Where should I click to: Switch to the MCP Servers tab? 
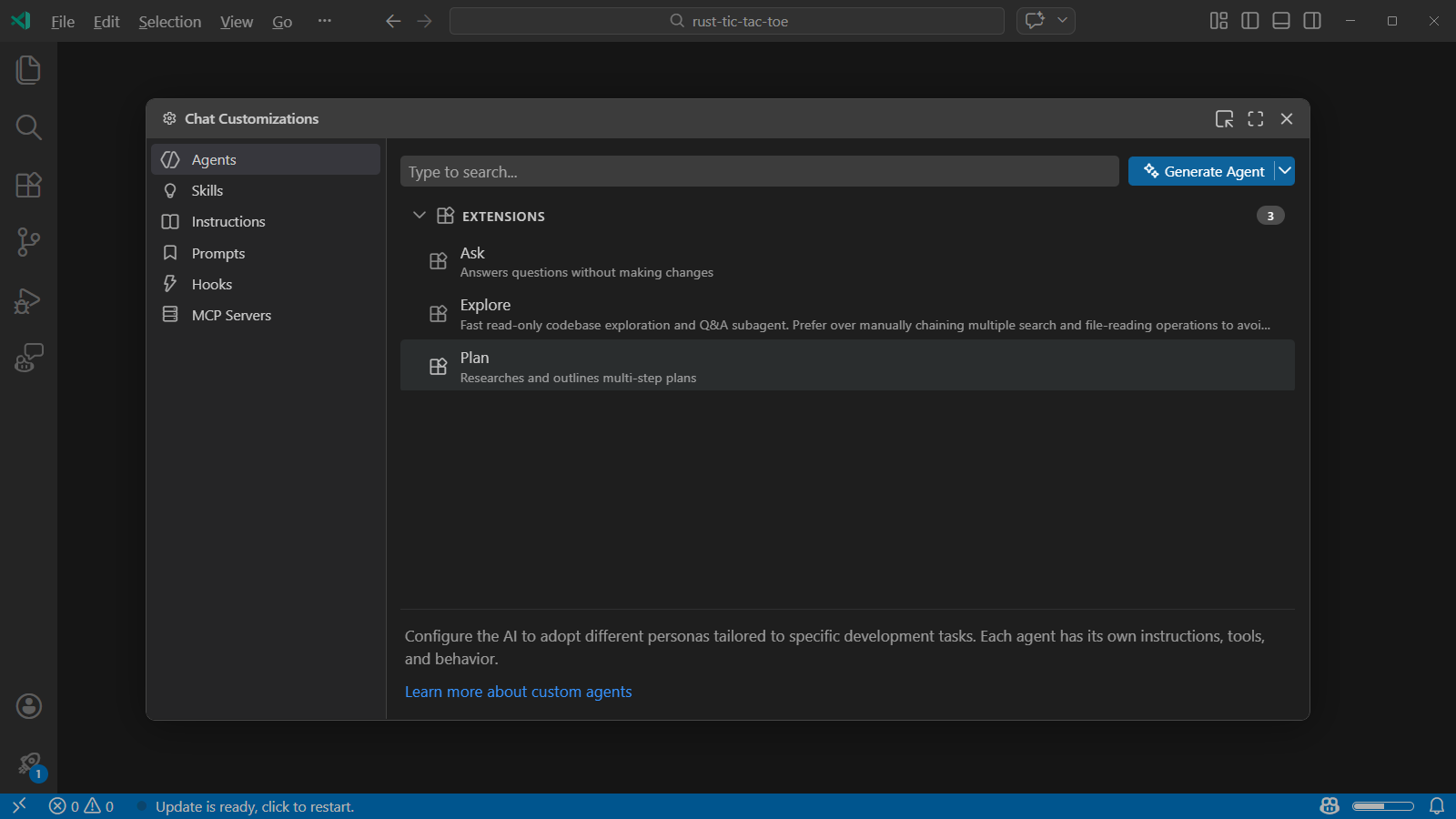(x=230, y=314)
